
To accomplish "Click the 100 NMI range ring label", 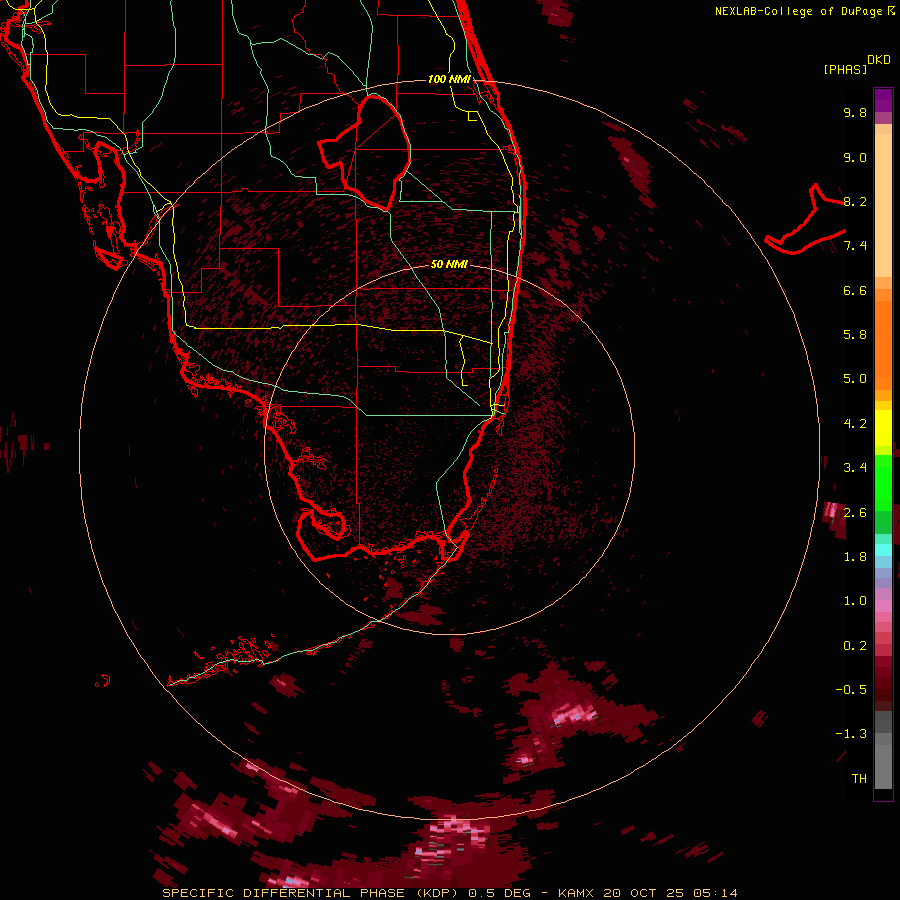I will 449,79.
